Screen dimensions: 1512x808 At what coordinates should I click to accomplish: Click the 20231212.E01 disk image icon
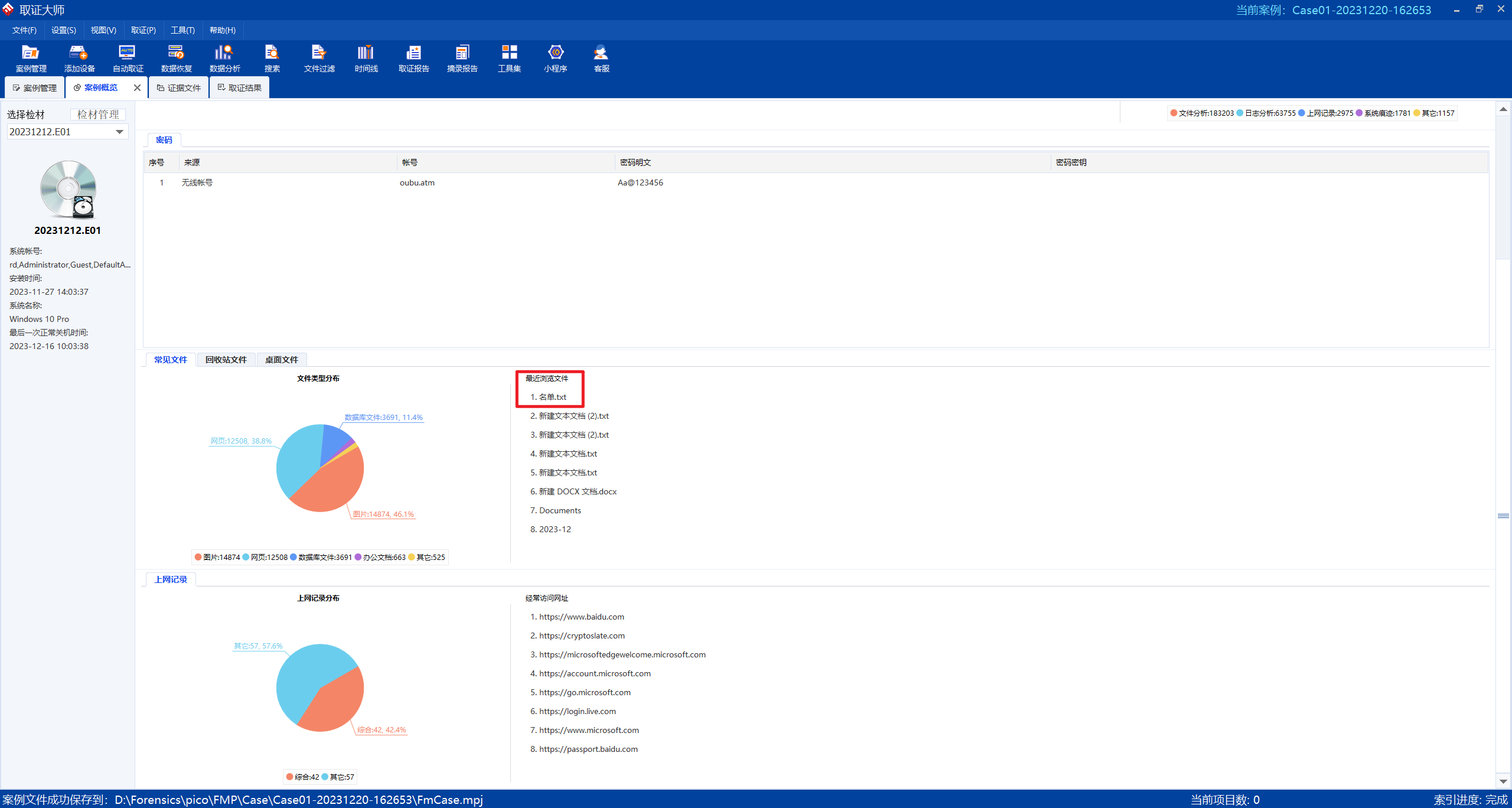68,189
